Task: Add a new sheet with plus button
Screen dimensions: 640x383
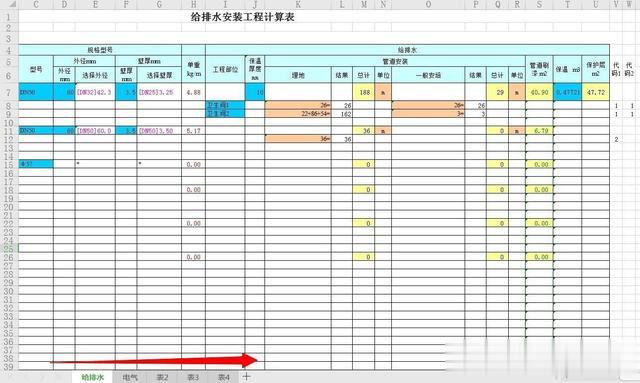Action: click(x=246, y=376)
